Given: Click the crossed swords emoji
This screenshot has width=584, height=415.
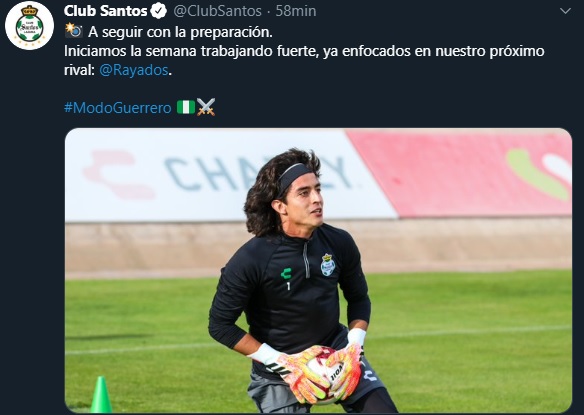Looking at the screenshot, I should point(206,107).
